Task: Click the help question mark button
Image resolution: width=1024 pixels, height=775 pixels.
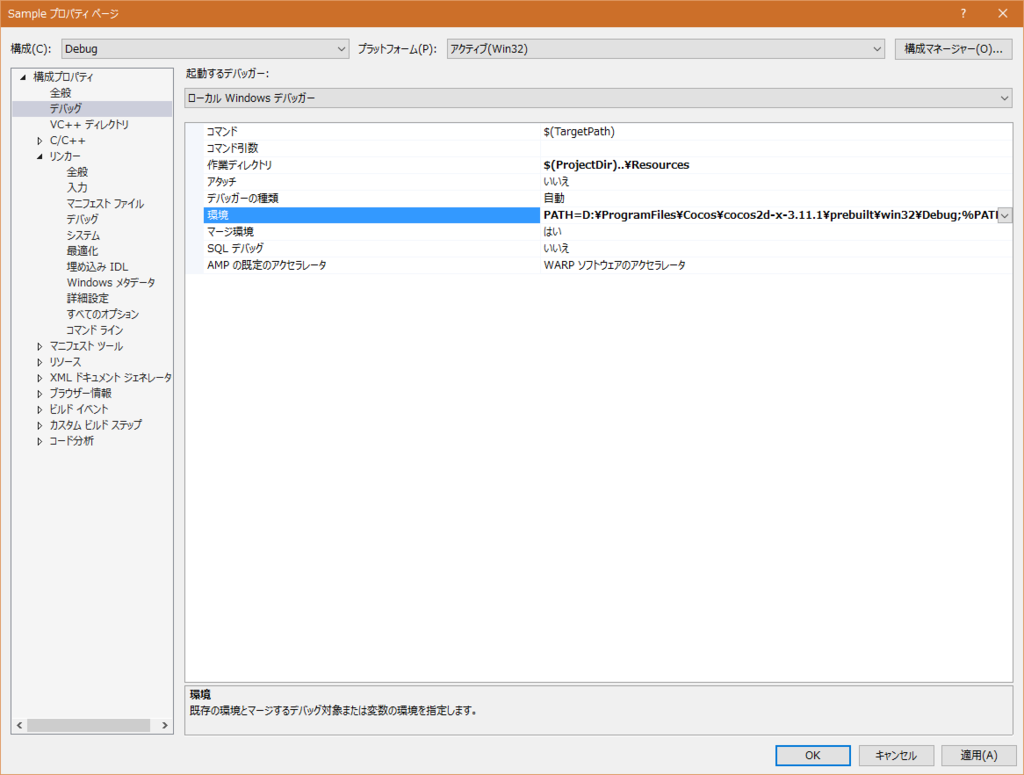Action: coord(963,13)
